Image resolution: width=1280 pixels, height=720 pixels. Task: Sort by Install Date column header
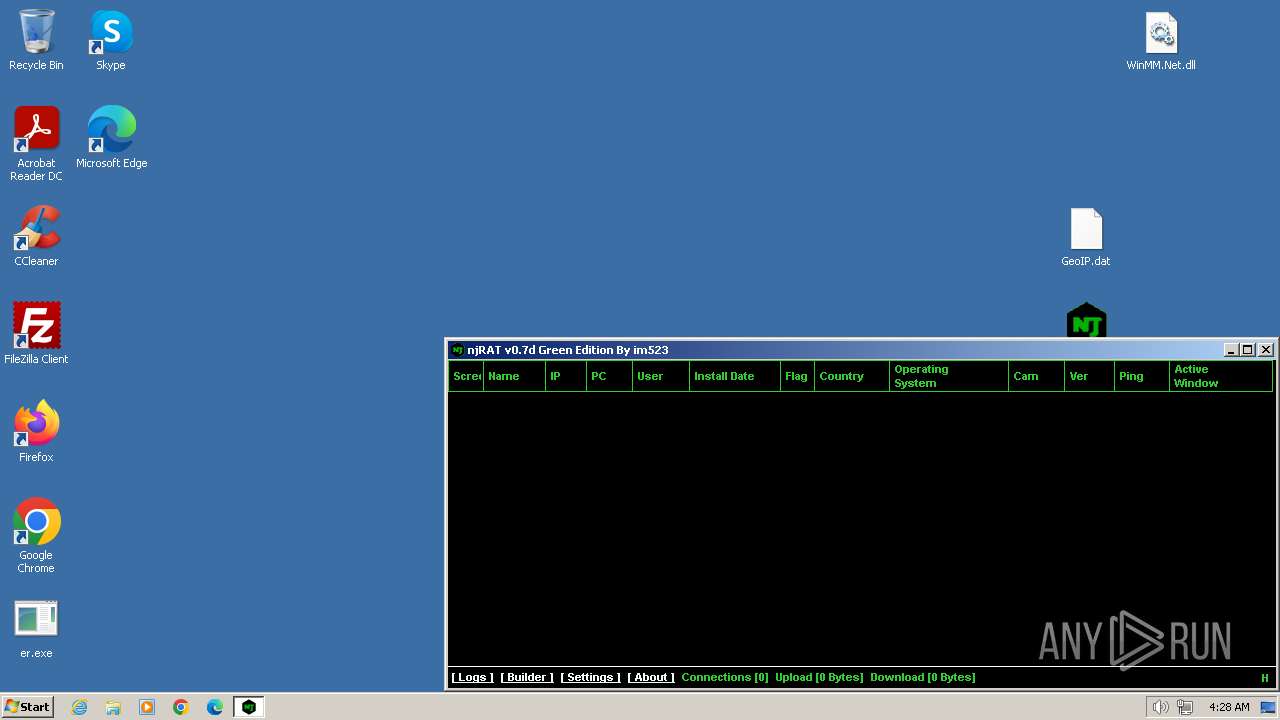[x=735, y=376]
